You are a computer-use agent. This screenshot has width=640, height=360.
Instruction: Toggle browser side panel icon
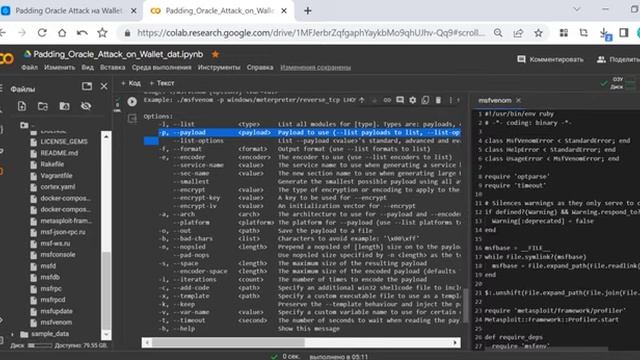pos(624,33)
